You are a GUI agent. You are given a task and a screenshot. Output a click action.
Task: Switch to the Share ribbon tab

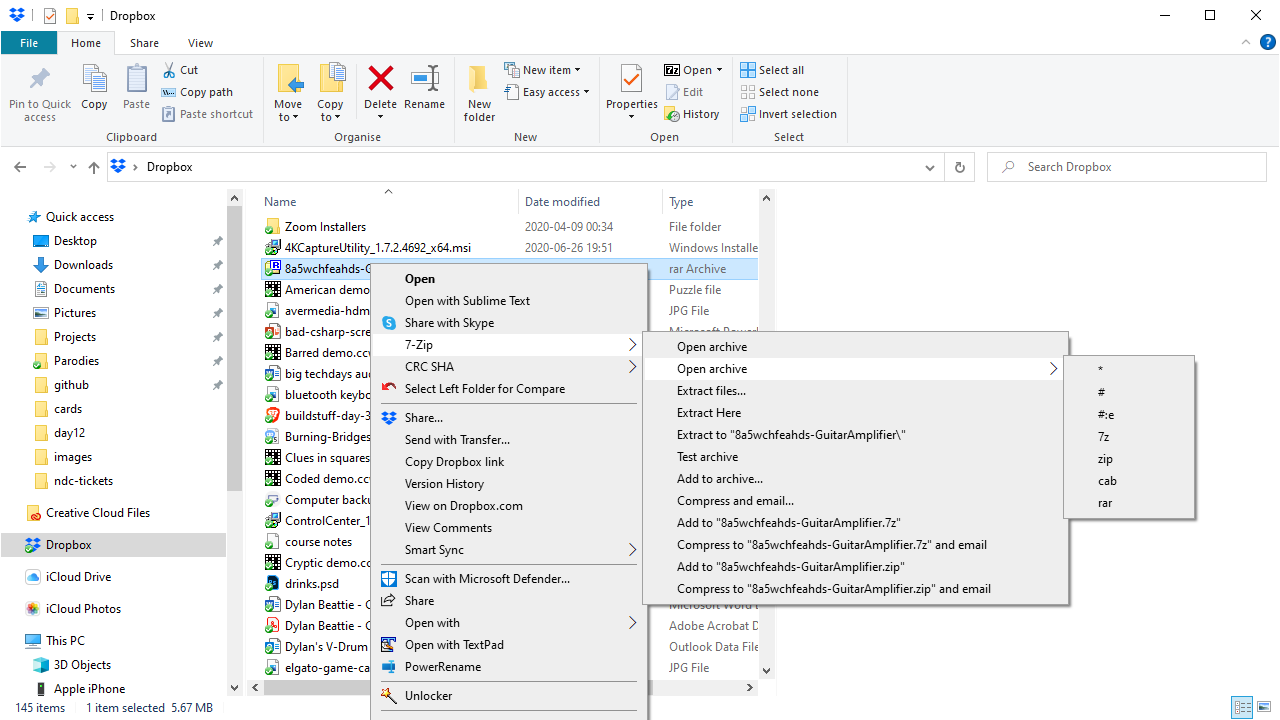point(144,43)
